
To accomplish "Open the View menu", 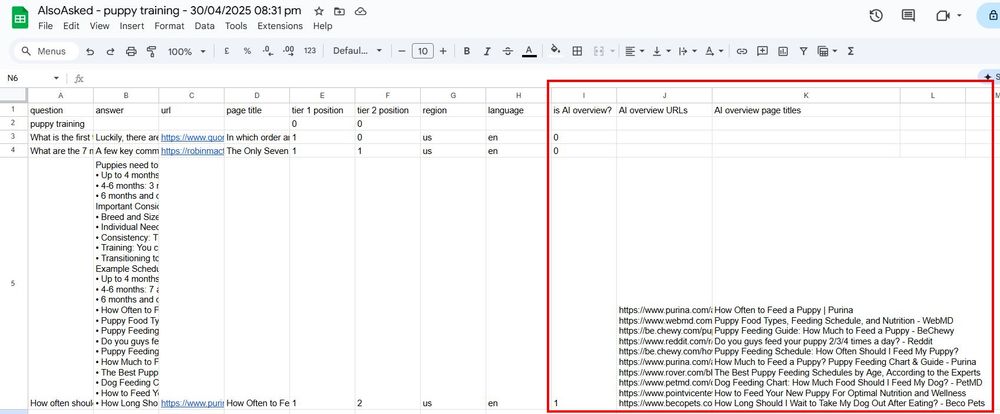I will pyautogui.click(x=99, y=26).
